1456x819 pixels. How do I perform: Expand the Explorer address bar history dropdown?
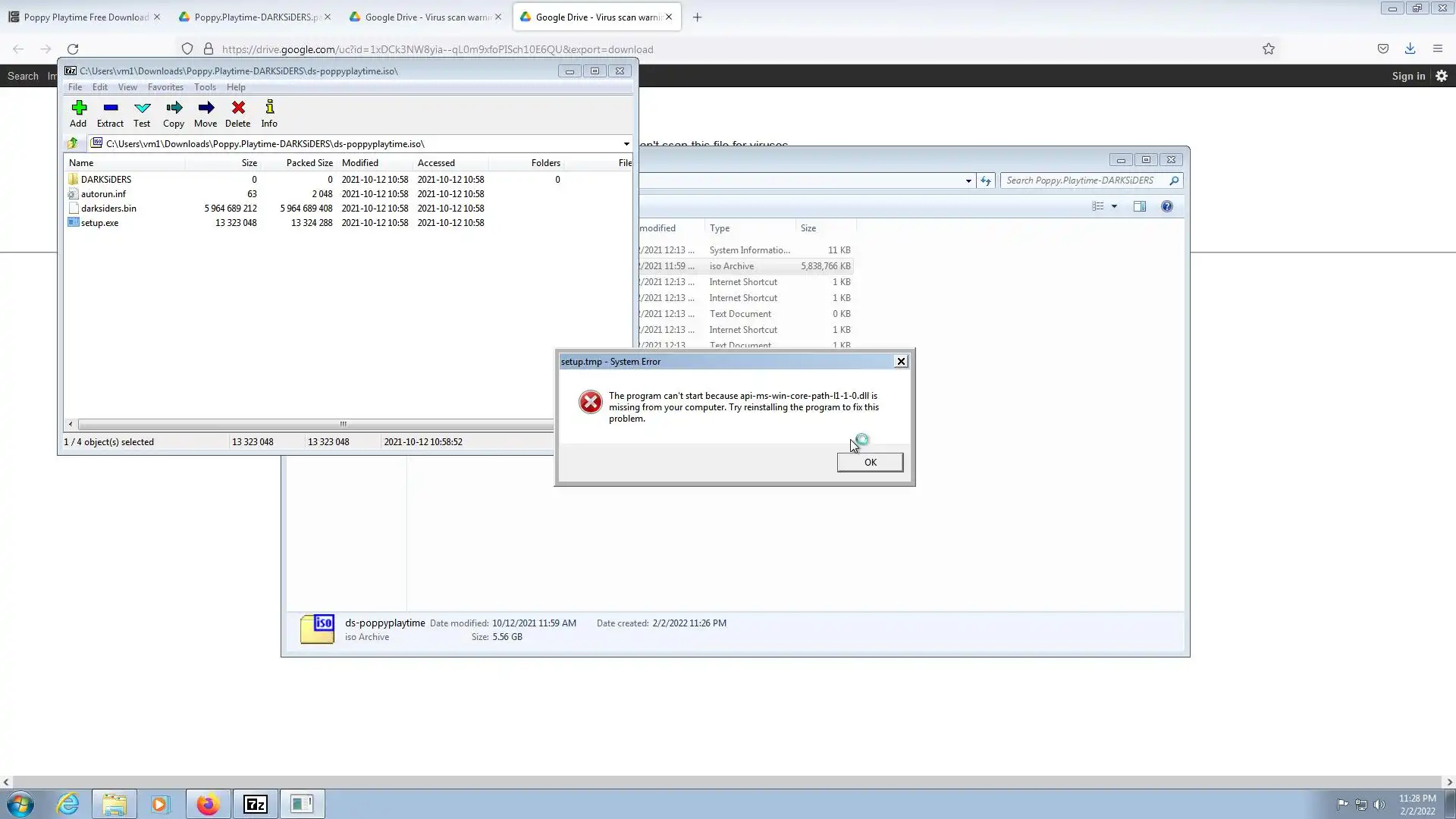(x=968, y=180)
